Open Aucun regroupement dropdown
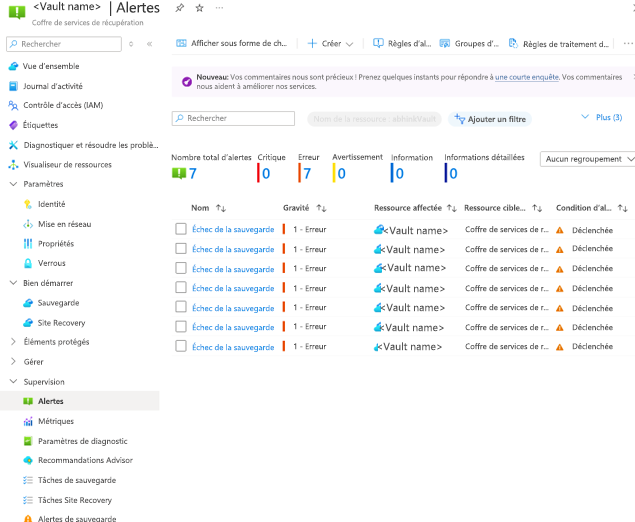The width and height of the screenshot is (635, 522). tap(588, 159)
